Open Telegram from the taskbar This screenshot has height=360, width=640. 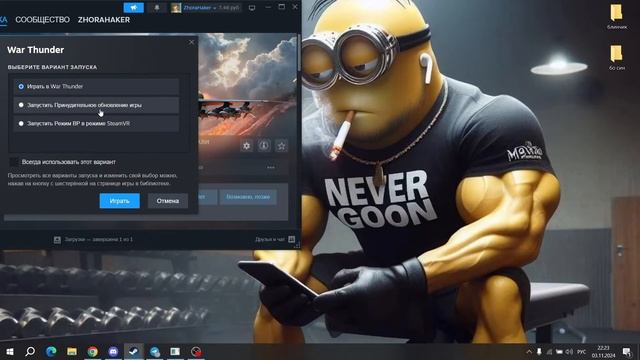(155, 351)
